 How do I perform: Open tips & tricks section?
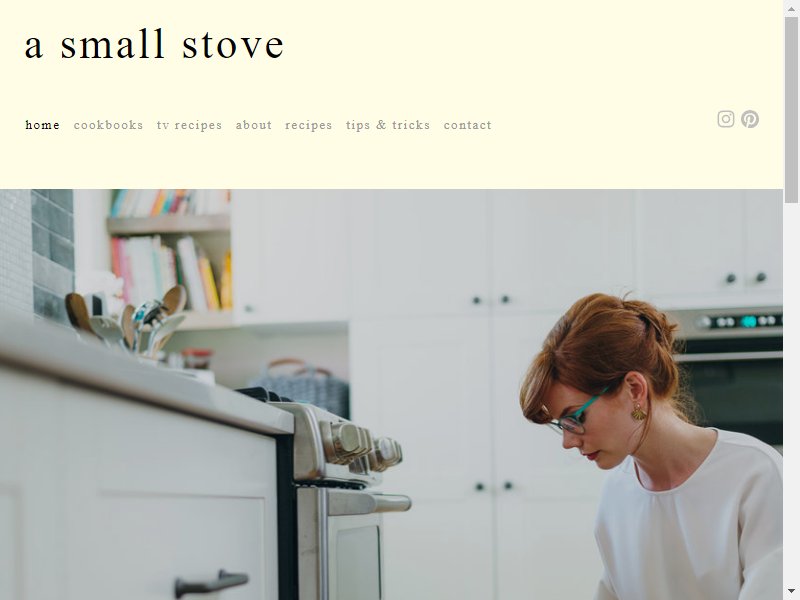[x=388, y=125]
